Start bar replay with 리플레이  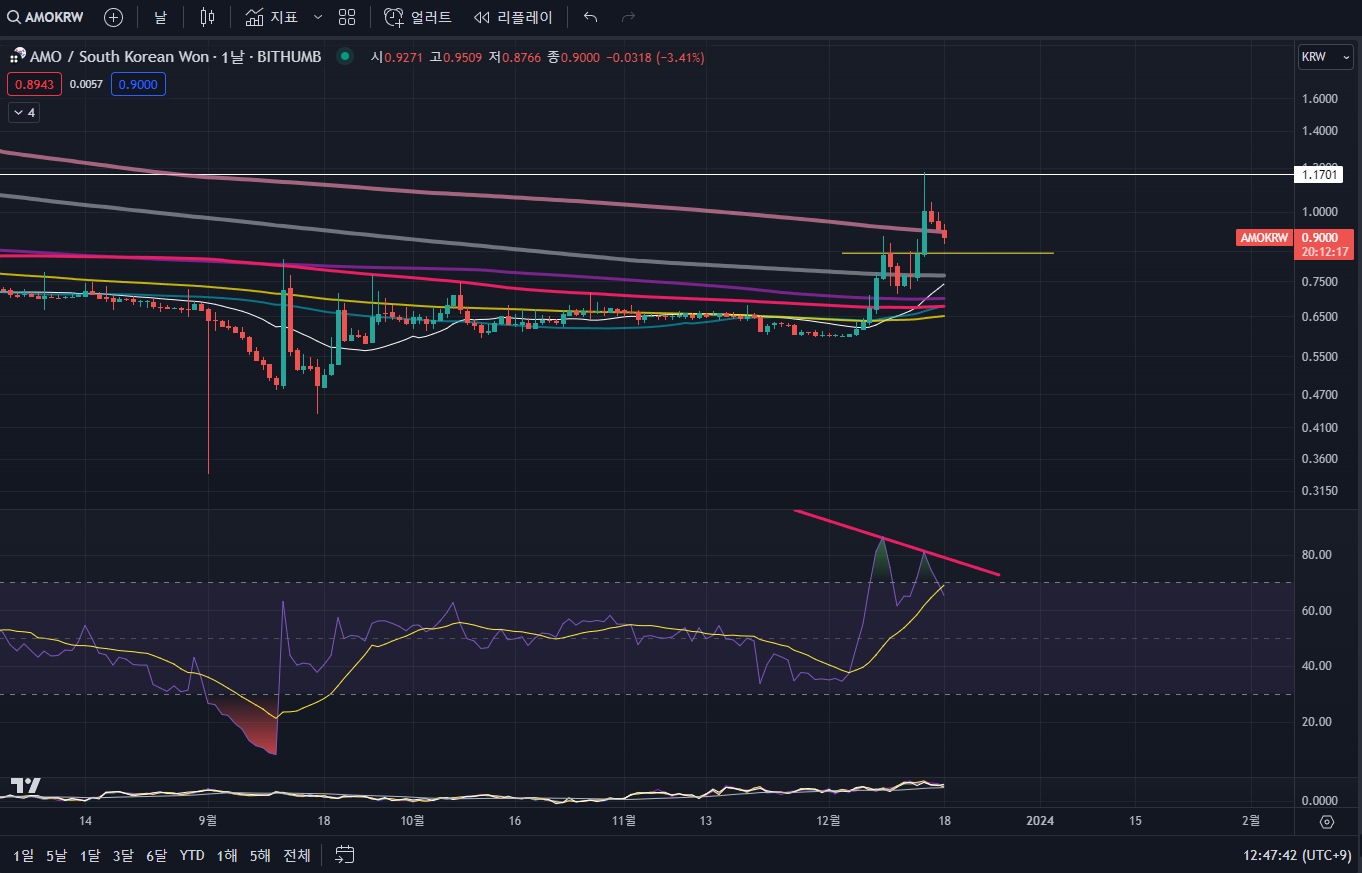click(x=513, y=17)
